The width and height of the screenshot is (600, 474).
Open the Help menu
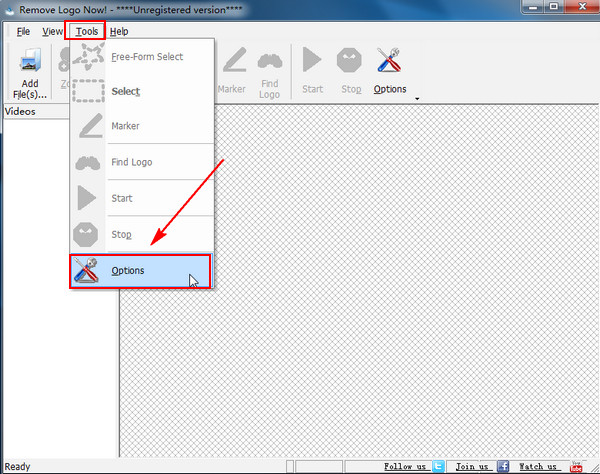click(119, 31)
